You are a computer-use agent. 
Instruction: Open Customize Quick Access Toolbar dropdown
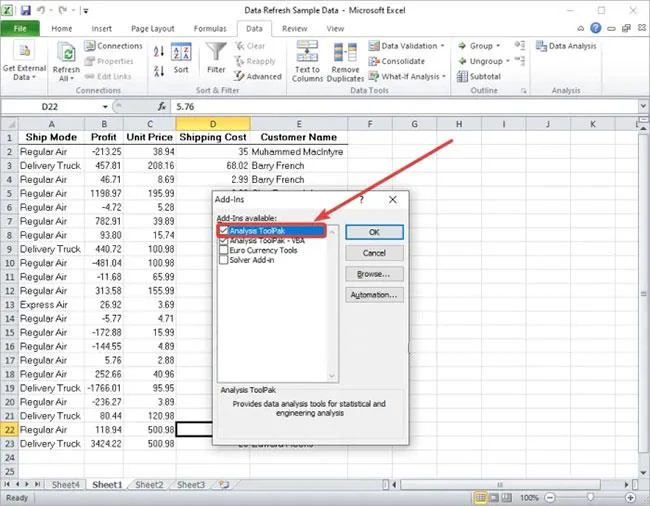pos(86,11)
